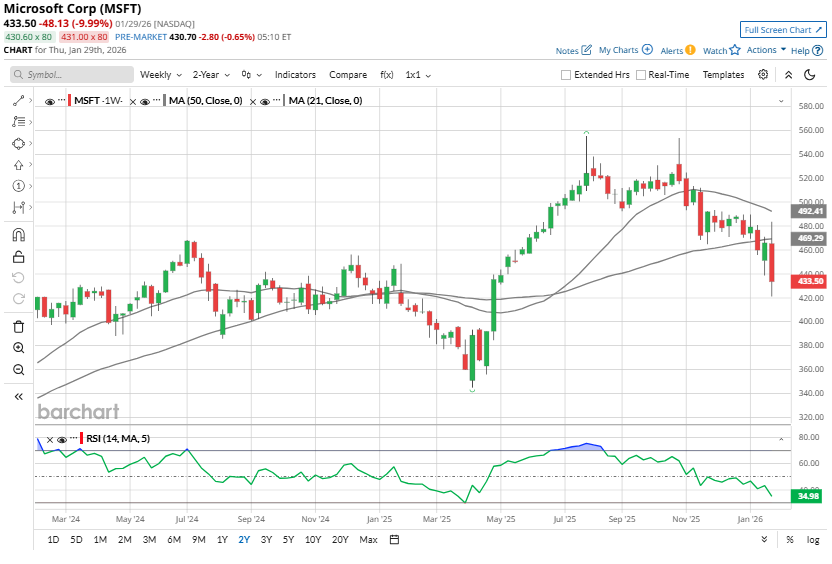Open chart settings gear icon
832x564 pixels.
click(x=763, y=74)
